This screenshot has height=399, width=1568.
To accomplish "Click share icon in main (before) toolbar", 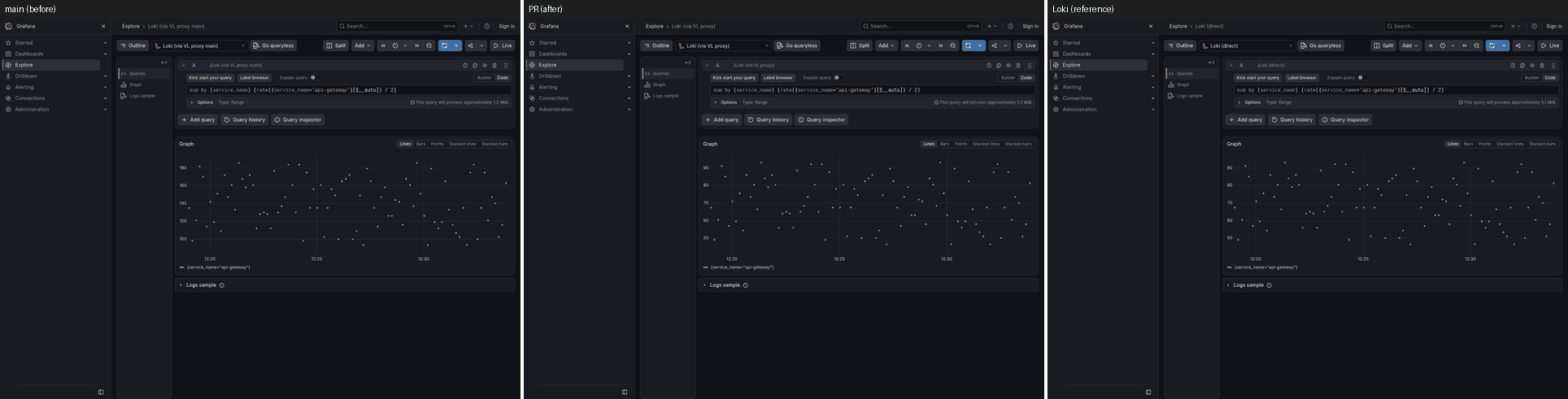I will 471,46.
